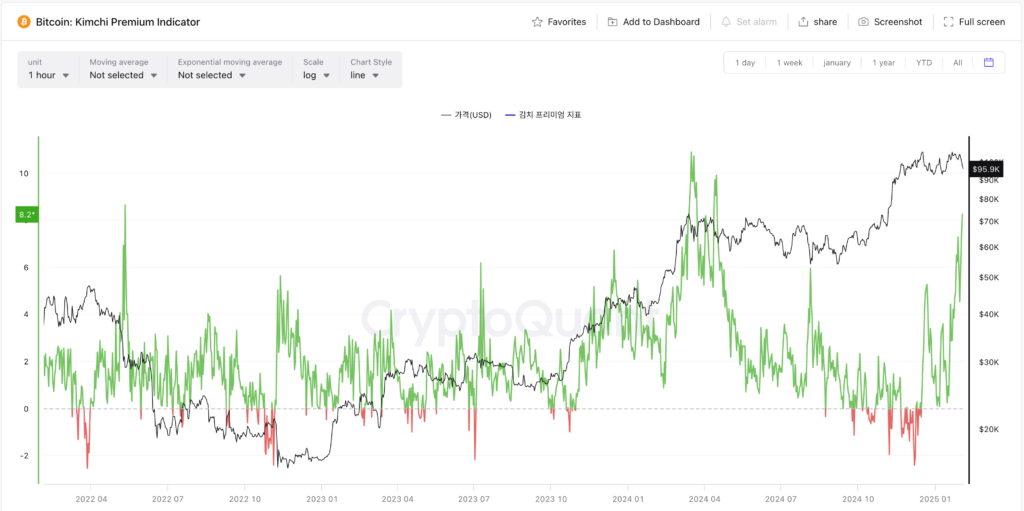Click the Screenshot label text

point(898,22)
